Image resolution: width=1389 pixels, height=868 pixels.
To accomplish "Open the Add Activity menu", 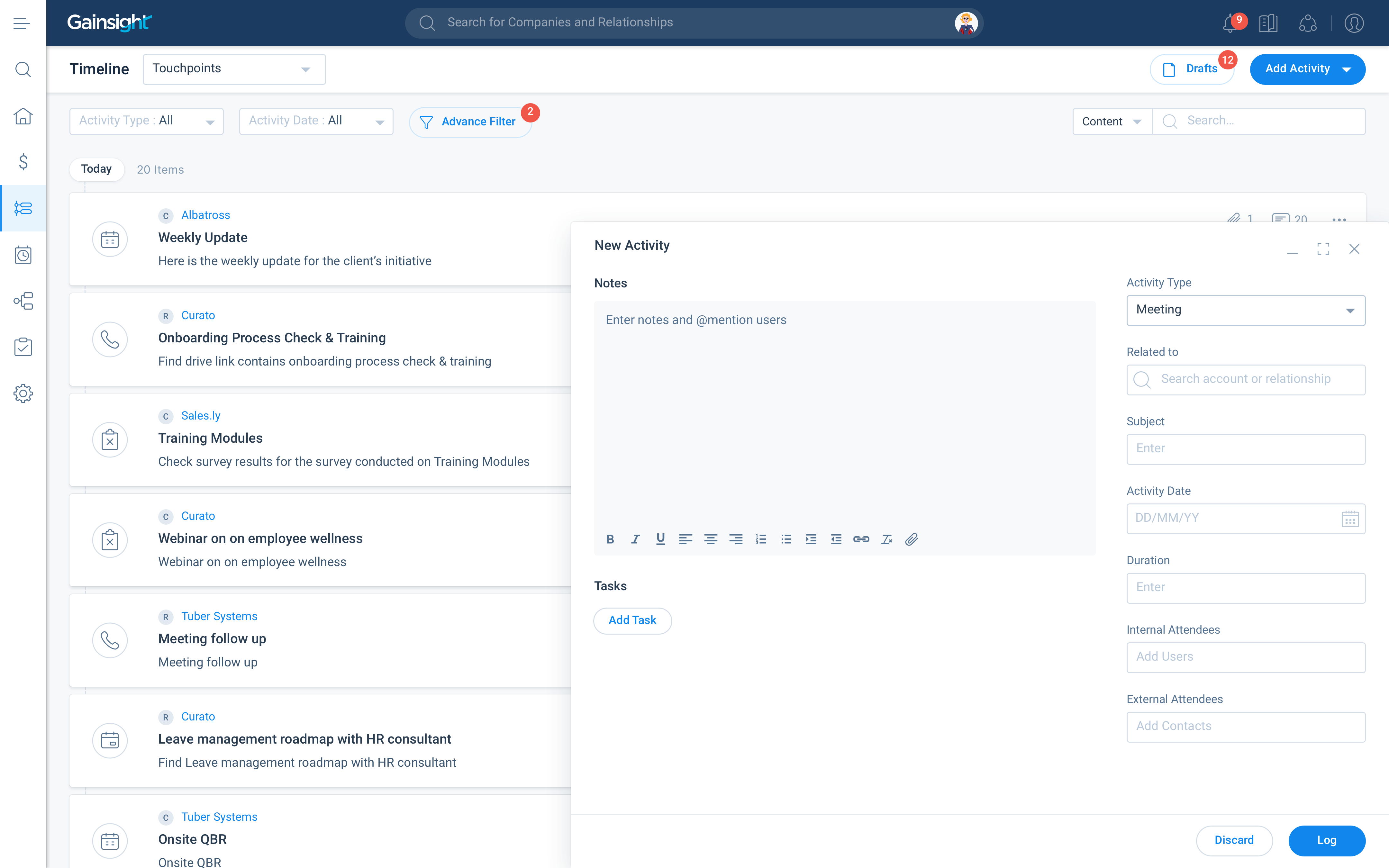I will point(1307,69).
